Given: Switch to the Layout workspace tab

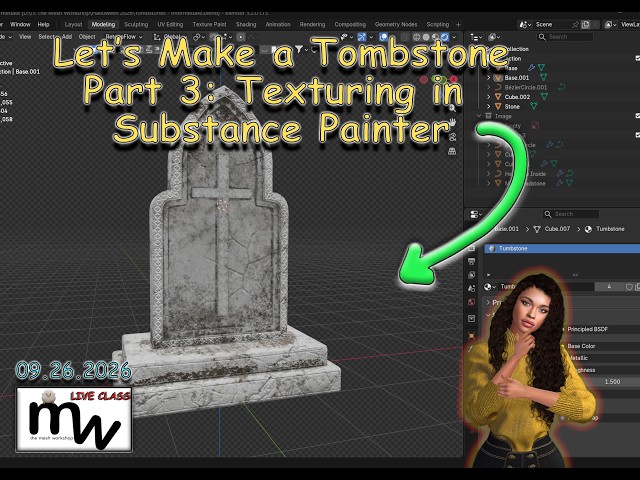Looking at the screenshot, I should (x=73, y=24).
